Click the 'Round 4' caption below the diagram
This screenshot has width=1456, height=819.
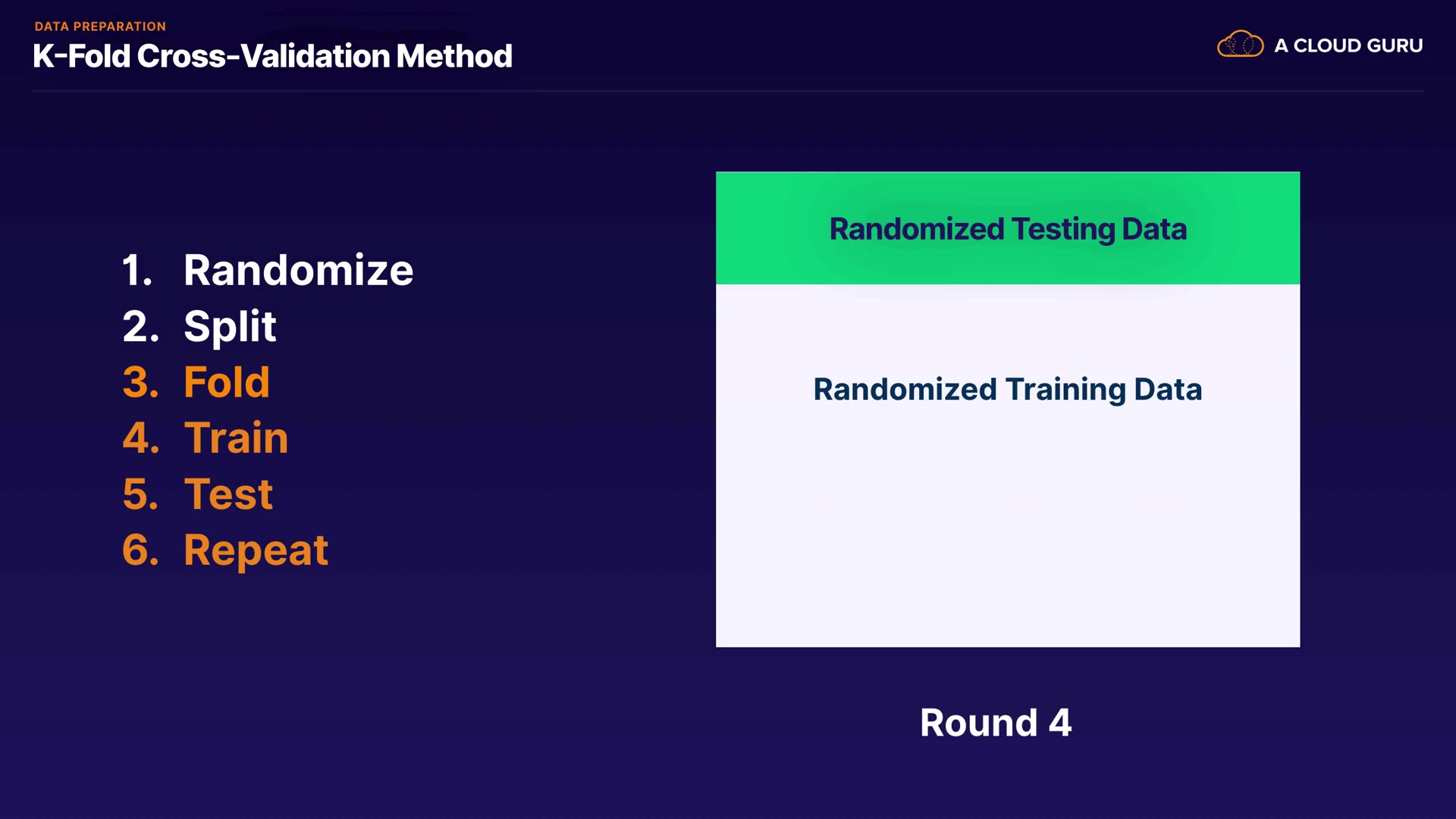(x=995, y=722)
